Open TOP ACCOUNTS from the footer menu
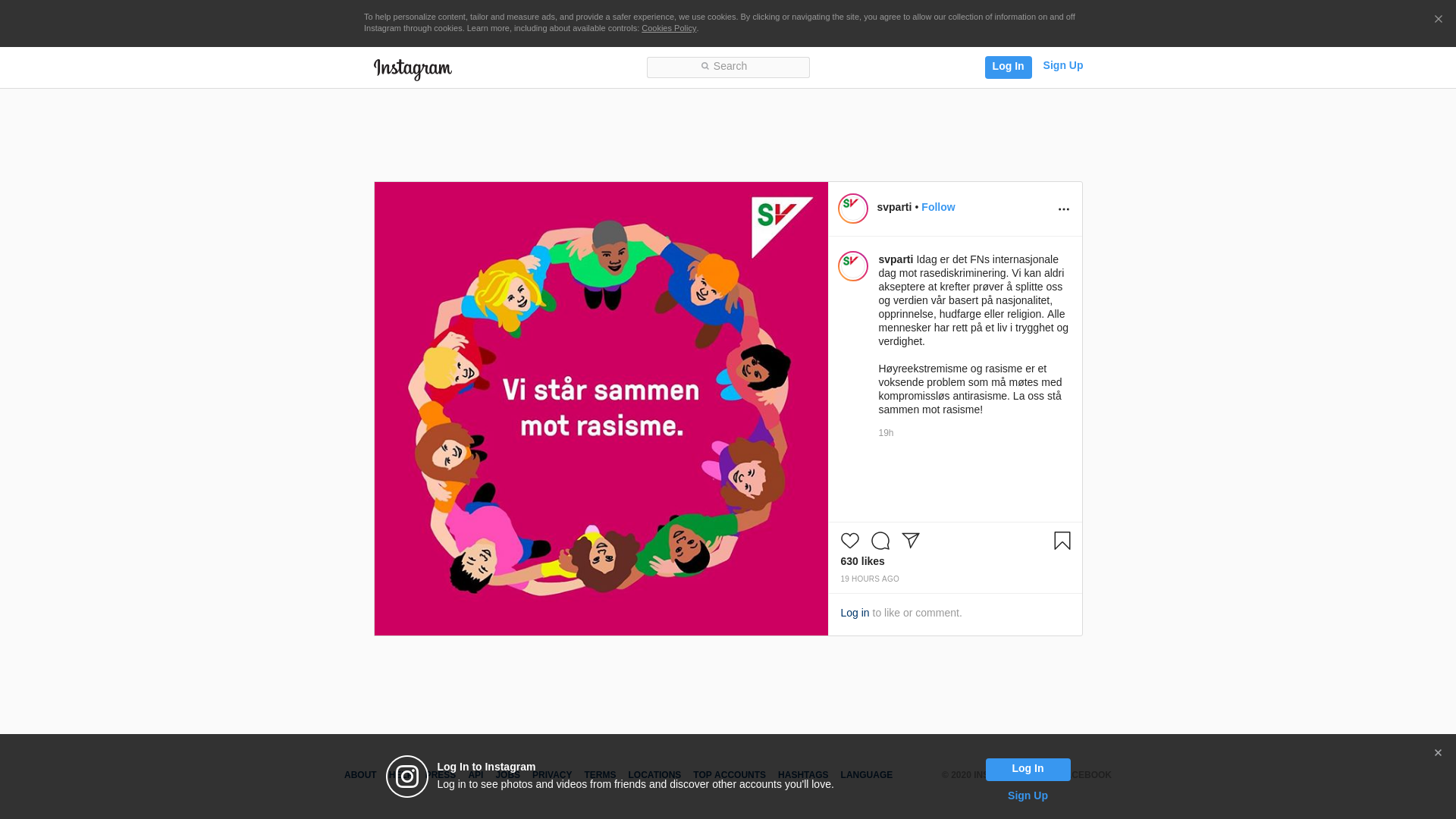This screenshot has width=1456, height=819. coord(729,775)
